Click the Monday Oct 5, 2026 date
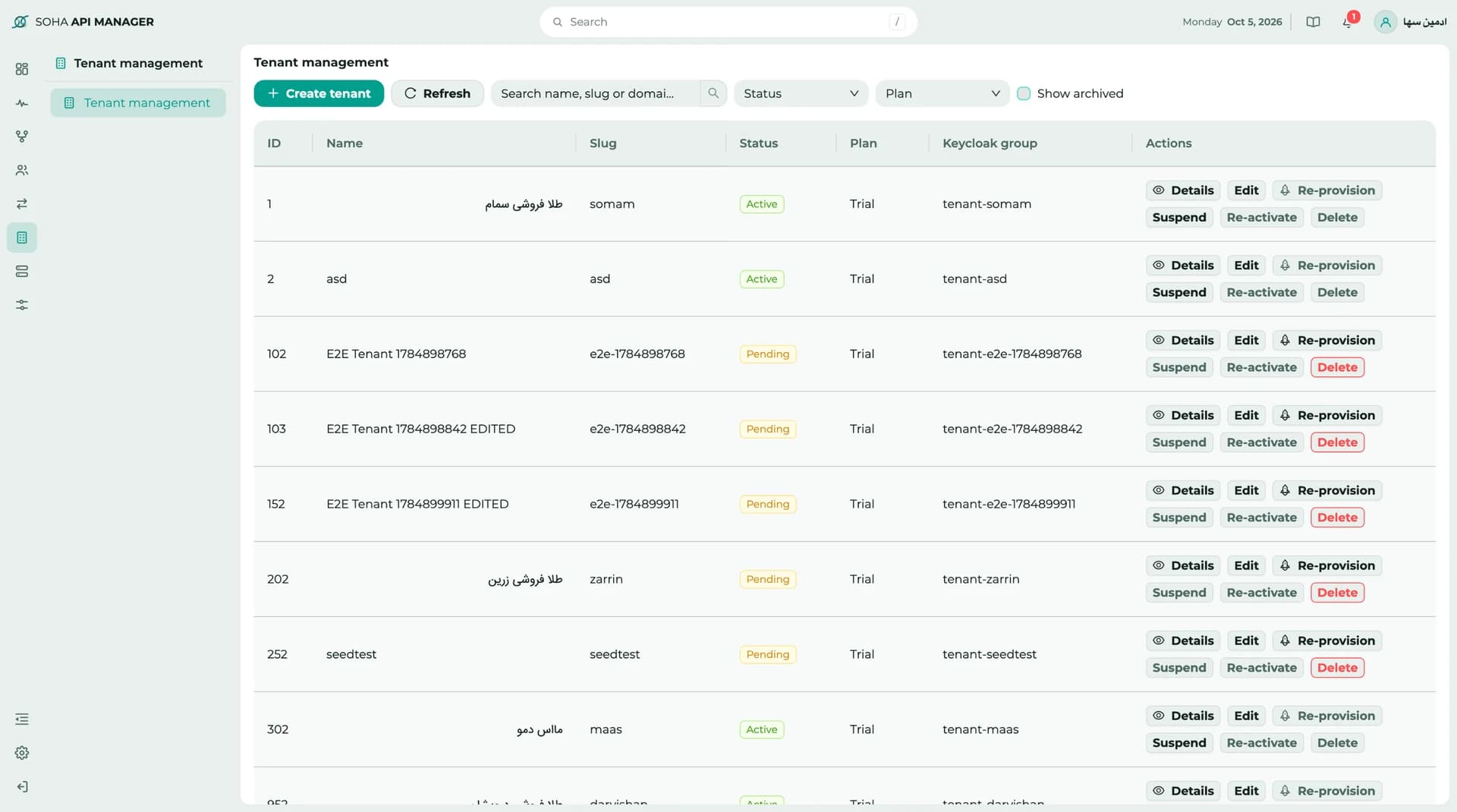The image size is (1457, 812). coord(1232,22)
